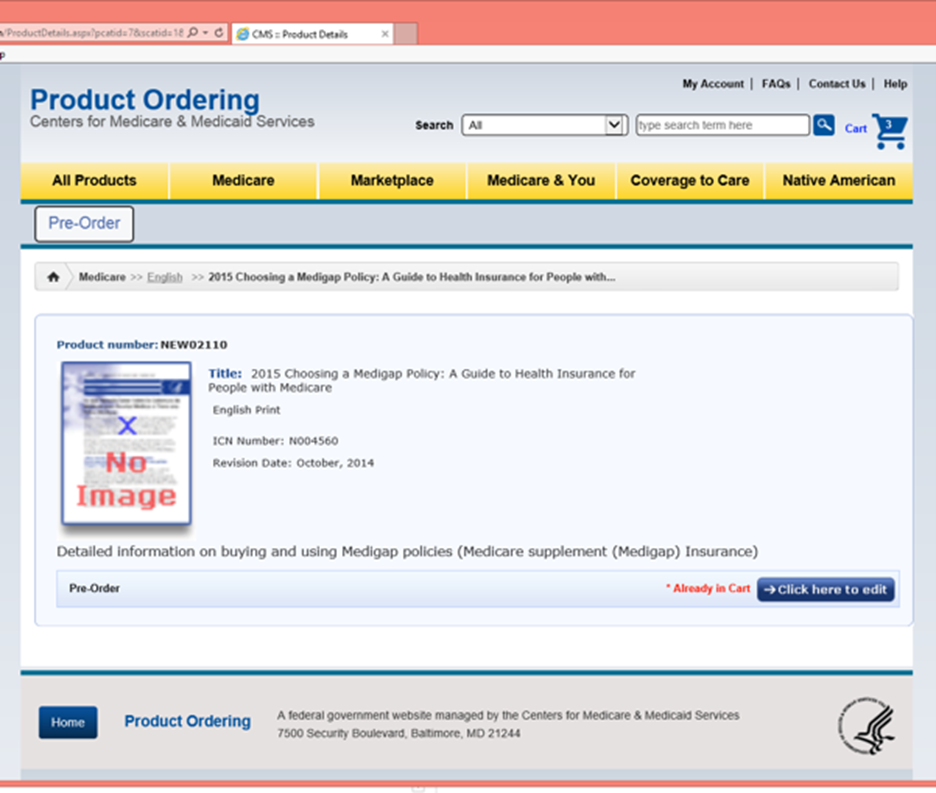Open the FAQs link
Screen dimensions: 936x793
776,84
